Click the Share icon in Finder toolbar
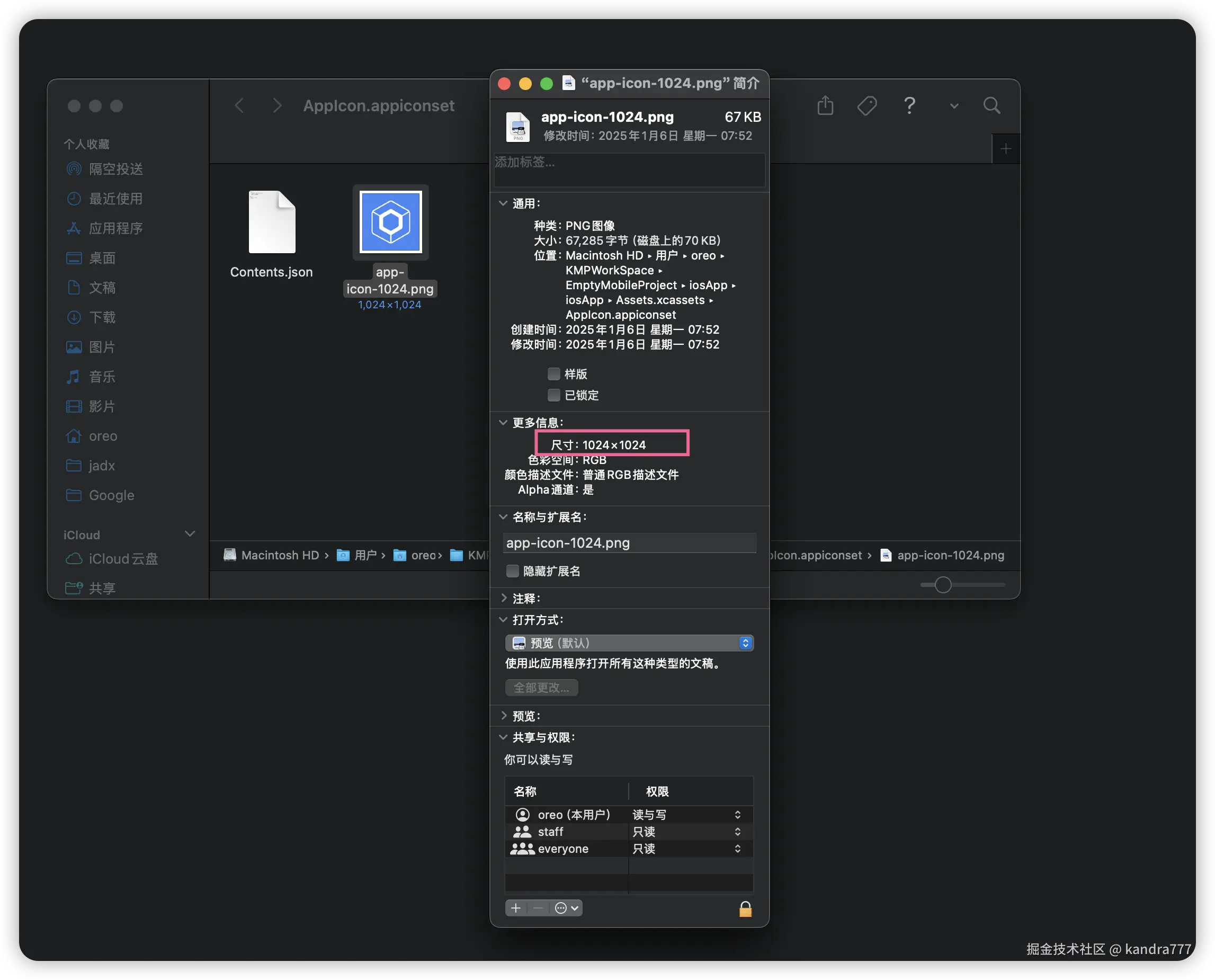Screen dimensions: 1215x980 825,105
